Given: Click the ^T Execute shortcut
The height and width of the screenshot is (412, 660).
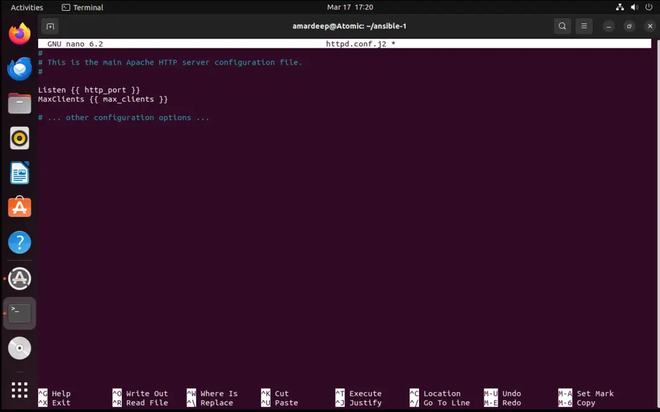Looking at the screenshot, I should [359, 393].
